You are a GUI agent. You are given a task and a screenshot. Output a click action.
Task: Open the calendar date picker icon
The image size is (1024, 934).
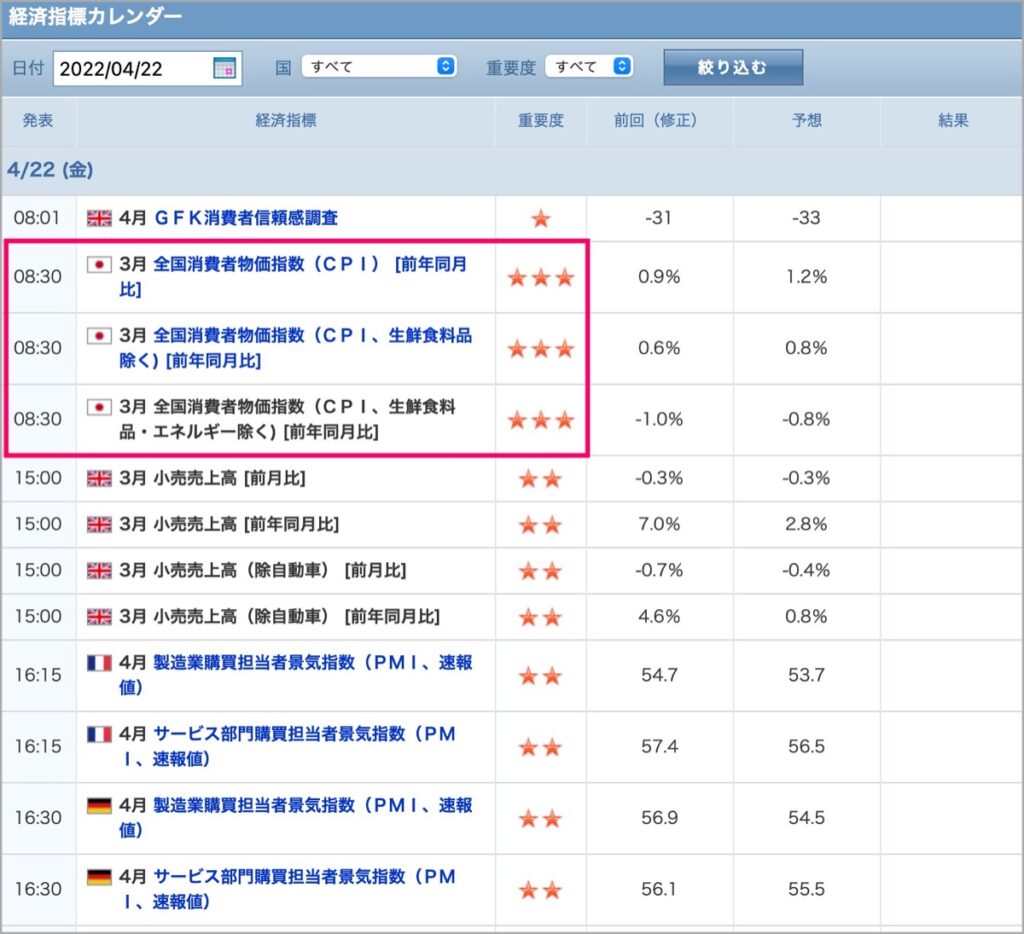(x=224, y=67)
